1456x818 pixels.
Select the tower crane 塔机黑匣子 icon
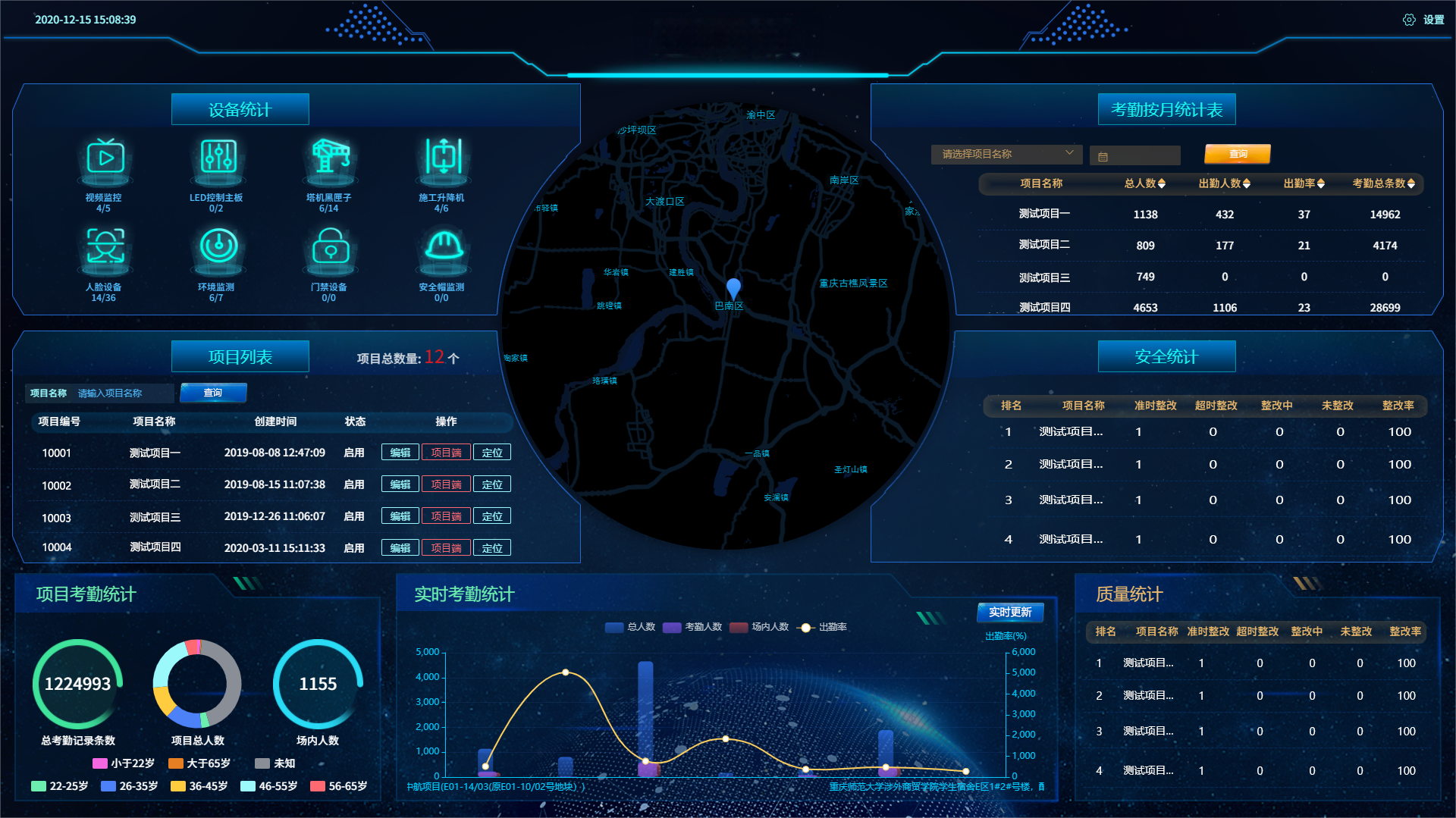click(329, 160)
